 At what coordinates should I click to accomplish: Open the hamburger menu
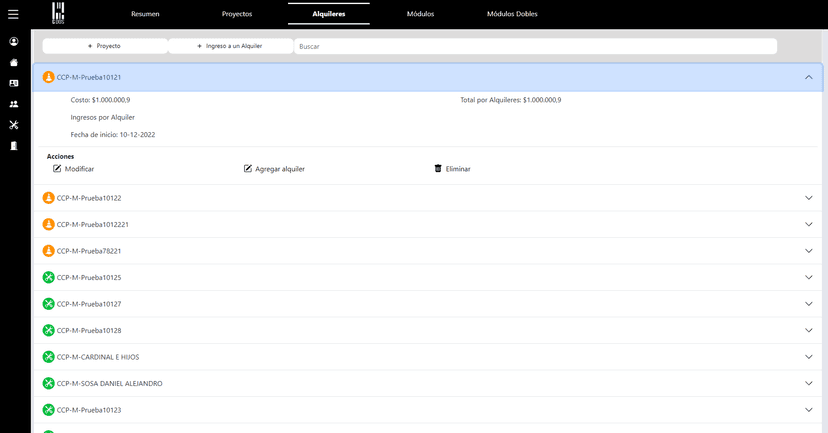click(x=13, y=14)
